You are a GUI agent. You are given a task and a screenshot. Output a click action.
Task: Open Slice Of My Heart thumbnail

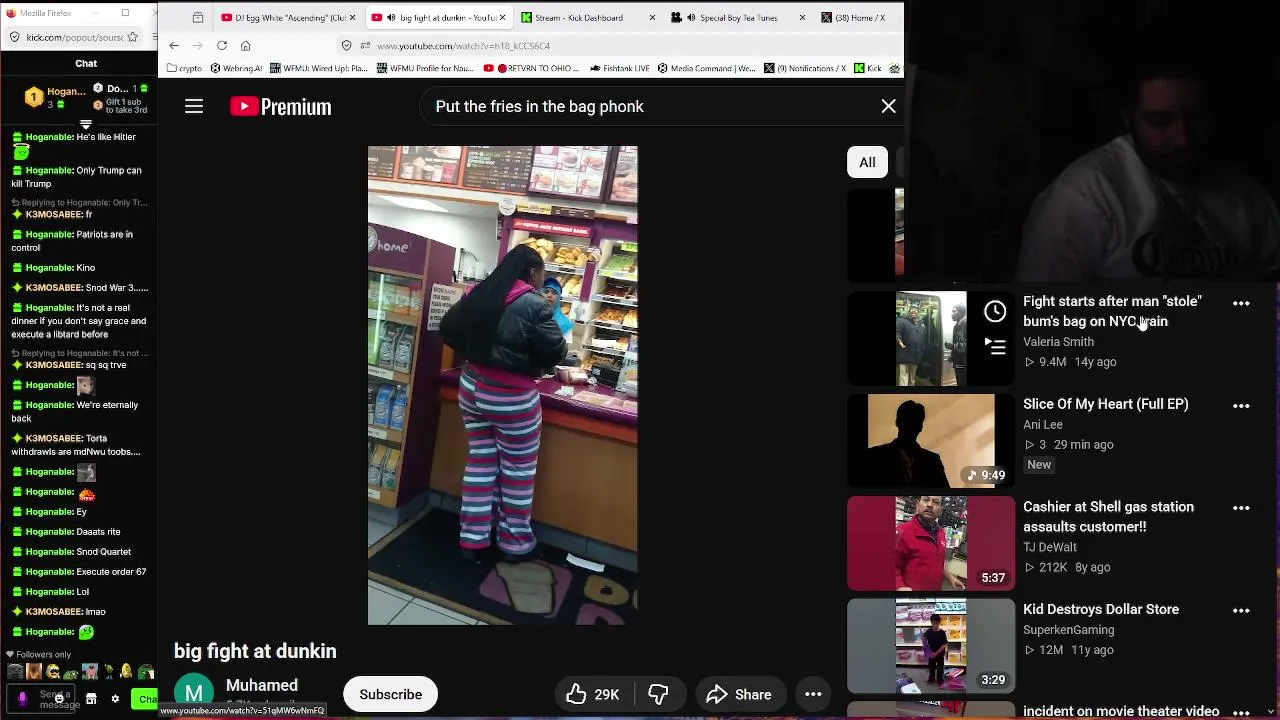931,441
